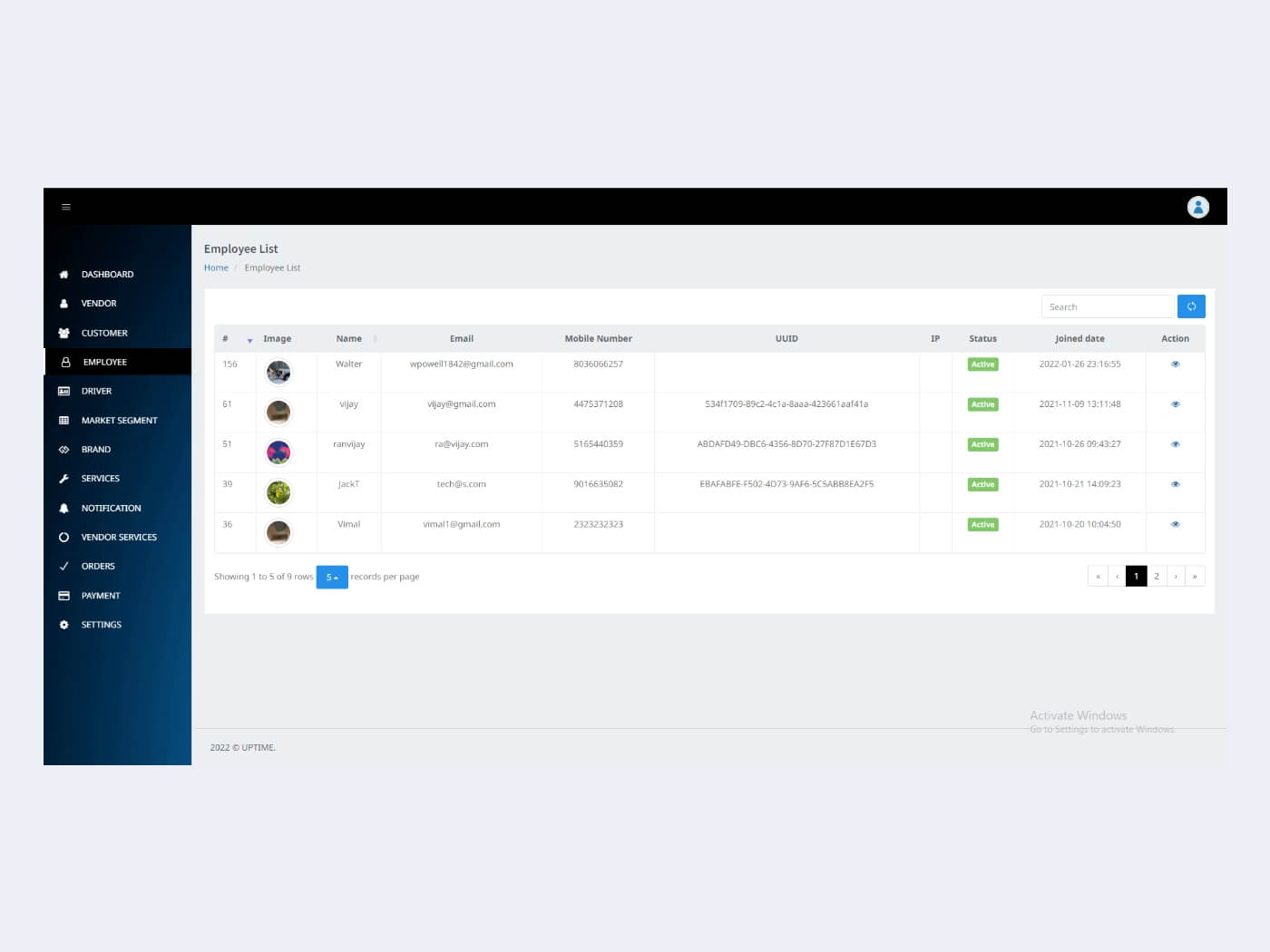The image size is (1270, 952).
Task: View Vimal's record with the eye icon
Action: [x=1175, y=524]
